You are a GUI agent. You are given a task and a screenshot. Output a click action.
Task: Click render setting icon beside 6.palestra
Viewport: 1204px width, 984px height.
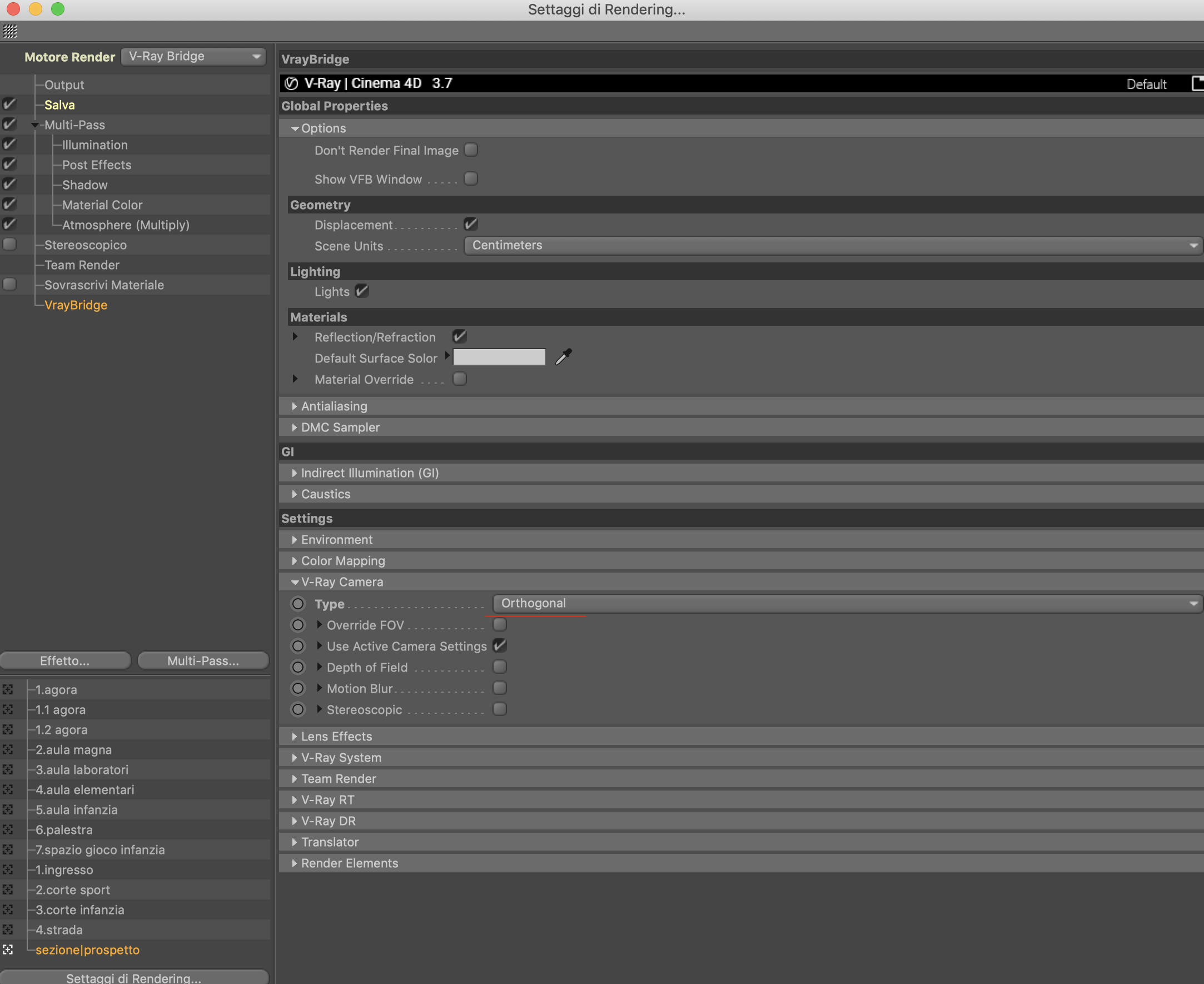[x=8, y=830]
